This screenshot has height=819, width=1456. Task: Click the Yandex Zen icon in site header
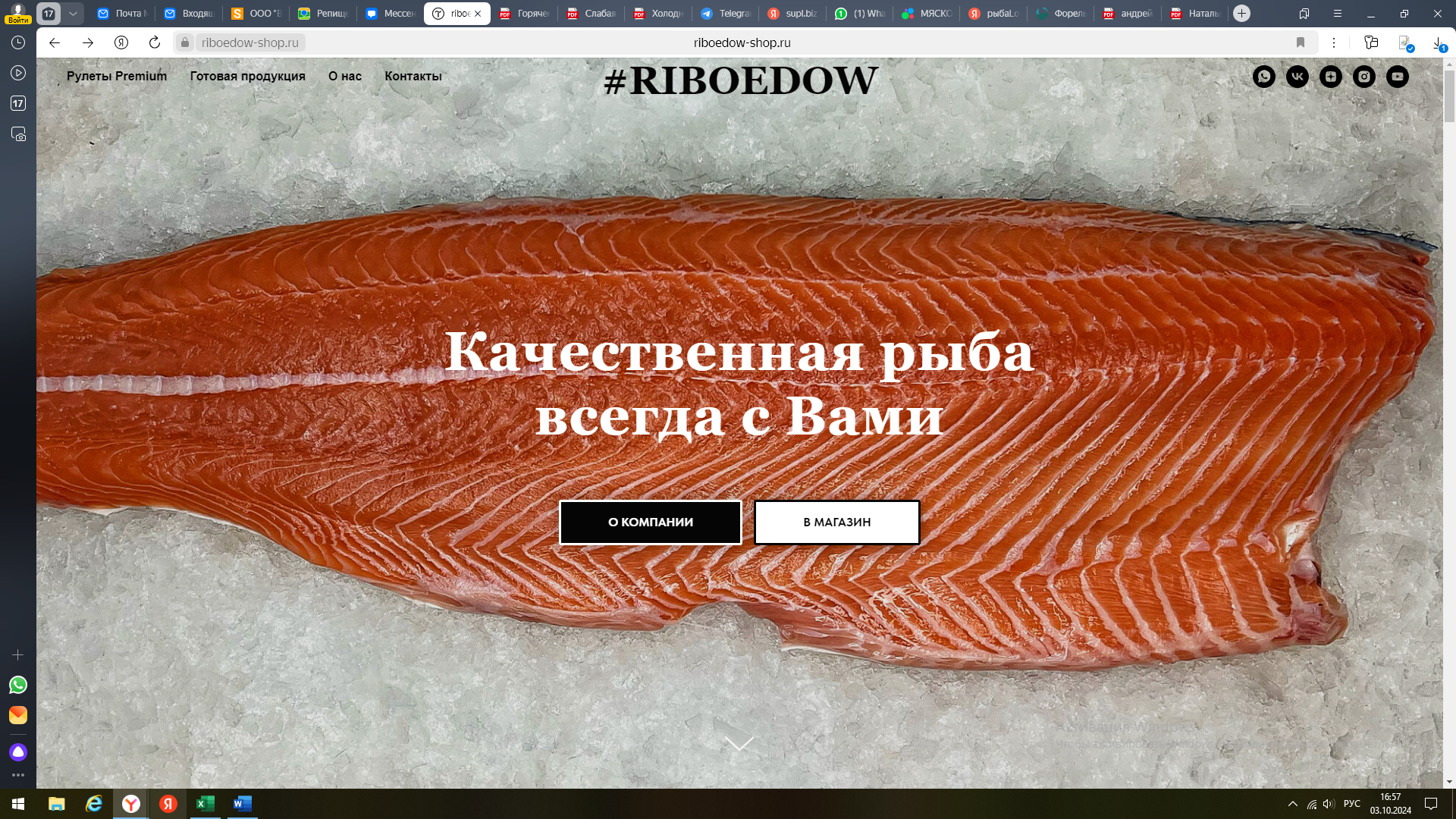tap(1331, 77)
